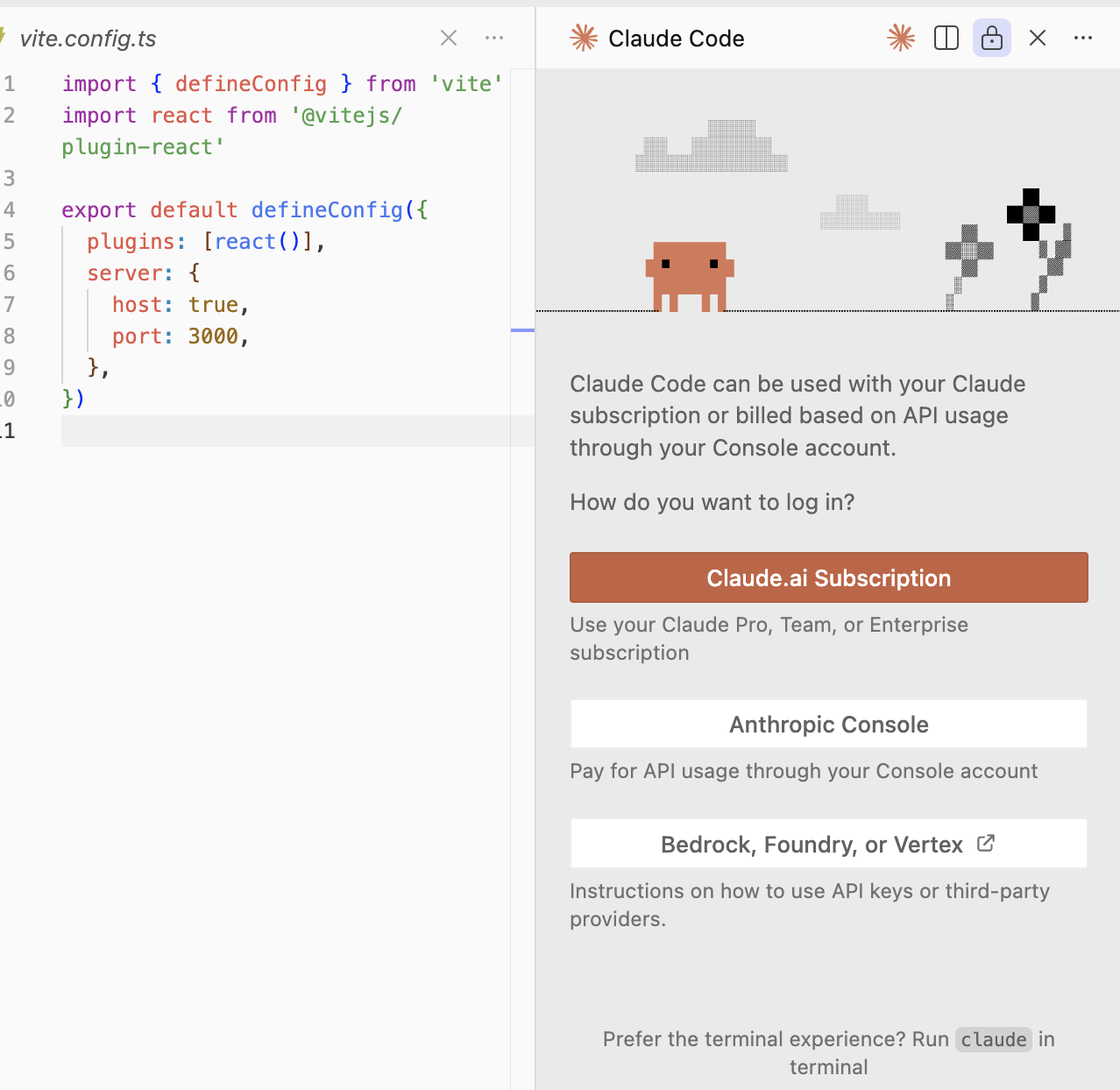Click the port value 3000
The height and width of the screenshot is (1090, 1120).
[213, 336]
